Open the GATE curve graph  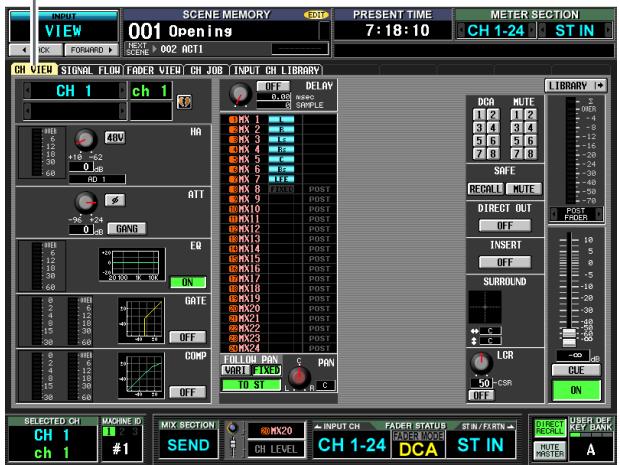pos(141,320)
